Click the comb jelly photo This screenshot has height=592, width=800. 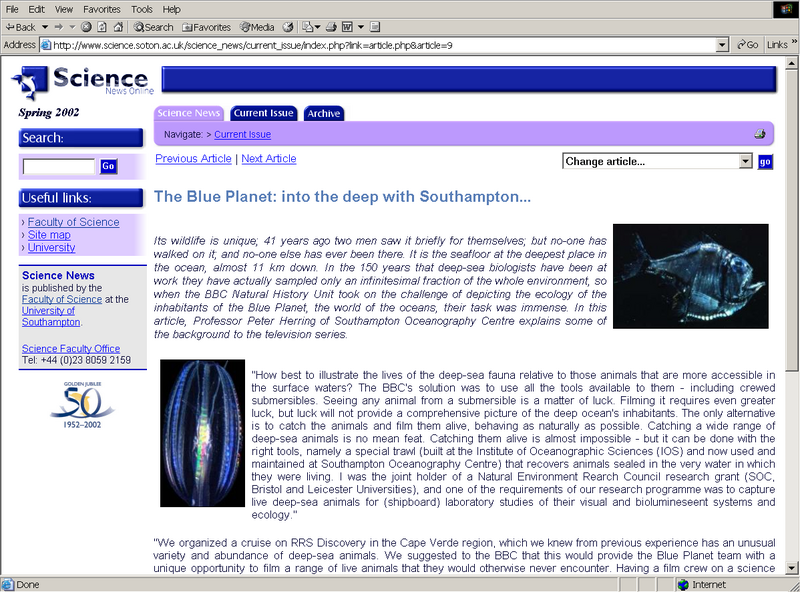[203, 433]
